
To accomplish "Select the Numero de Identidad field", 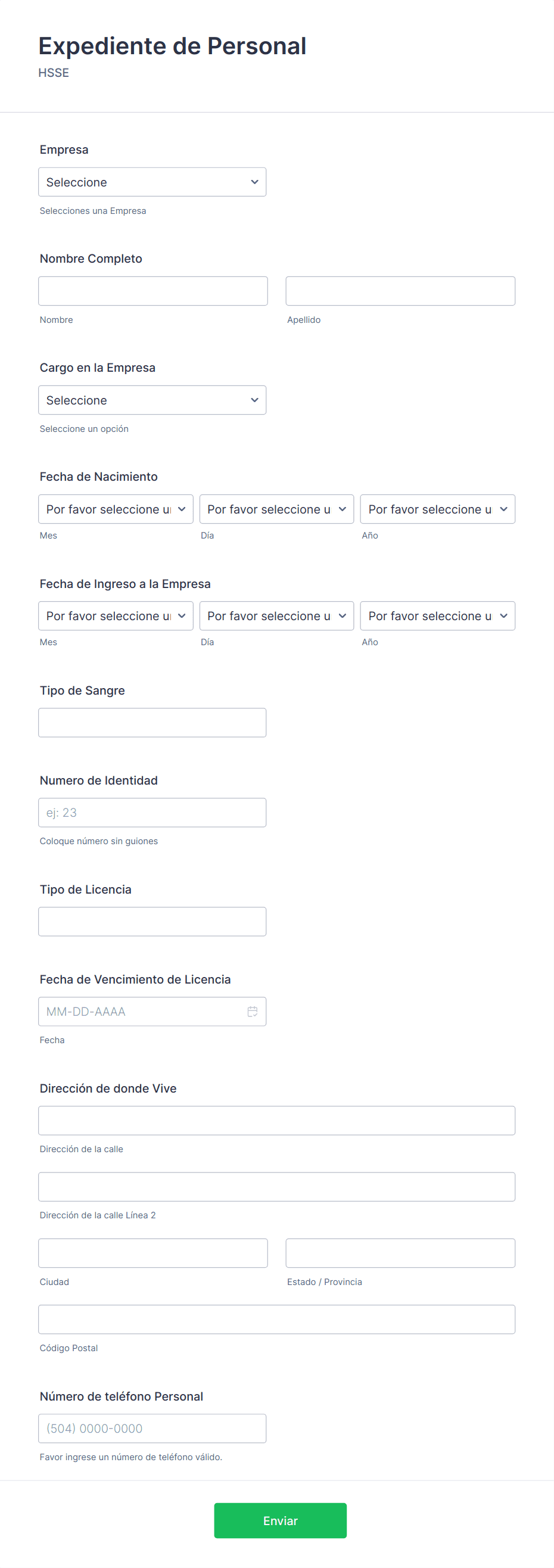I will [x=152, y=813].
